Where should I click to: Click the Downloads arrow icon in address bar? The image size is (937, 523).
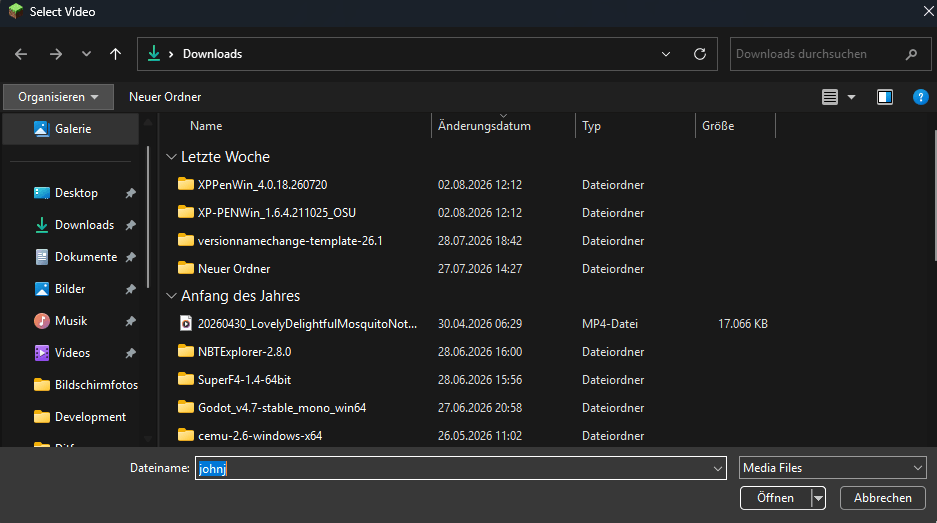point(154,53)
